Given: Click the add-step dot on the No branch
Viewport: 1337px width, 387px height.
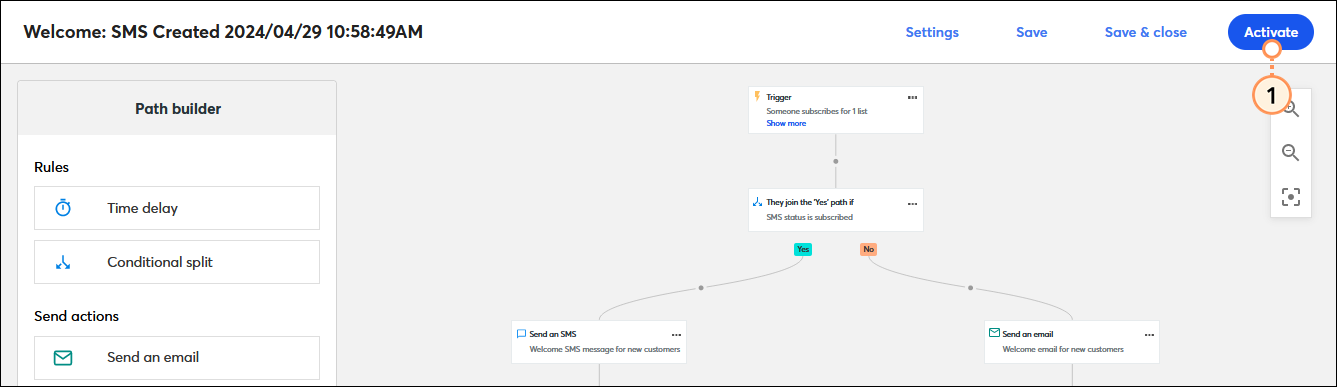Looking at the screenshot, I should 970,287.
